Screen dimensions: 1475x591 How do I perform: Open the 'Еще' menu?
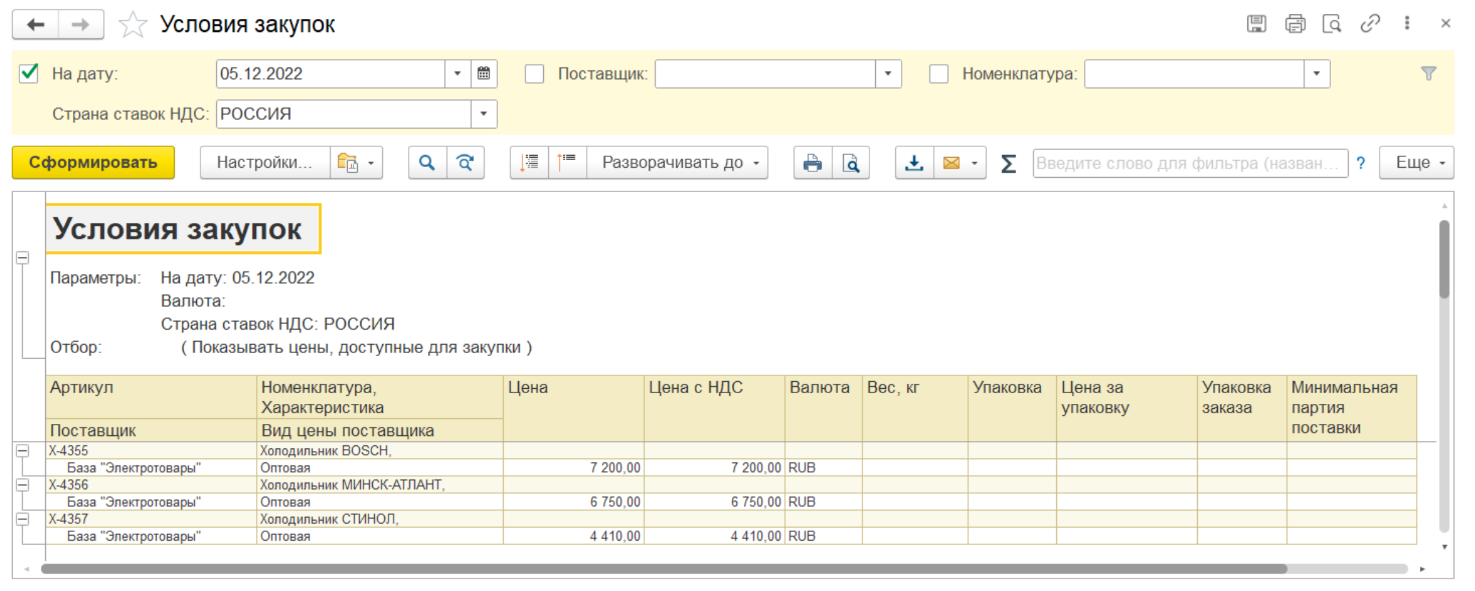coord(1416,163)
